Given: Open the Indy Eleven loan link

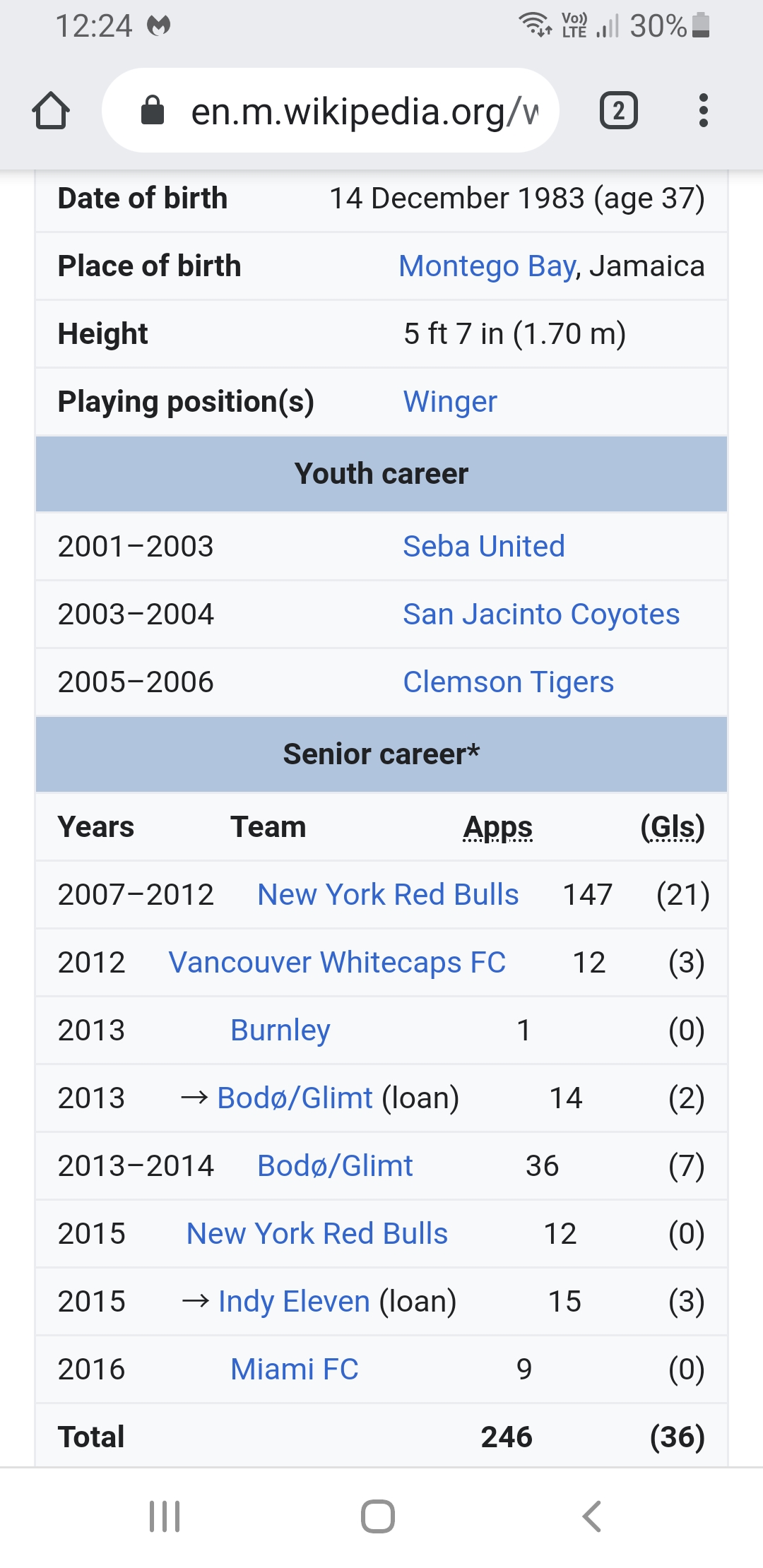Looking at the screenshot, I should point(294,1301).
